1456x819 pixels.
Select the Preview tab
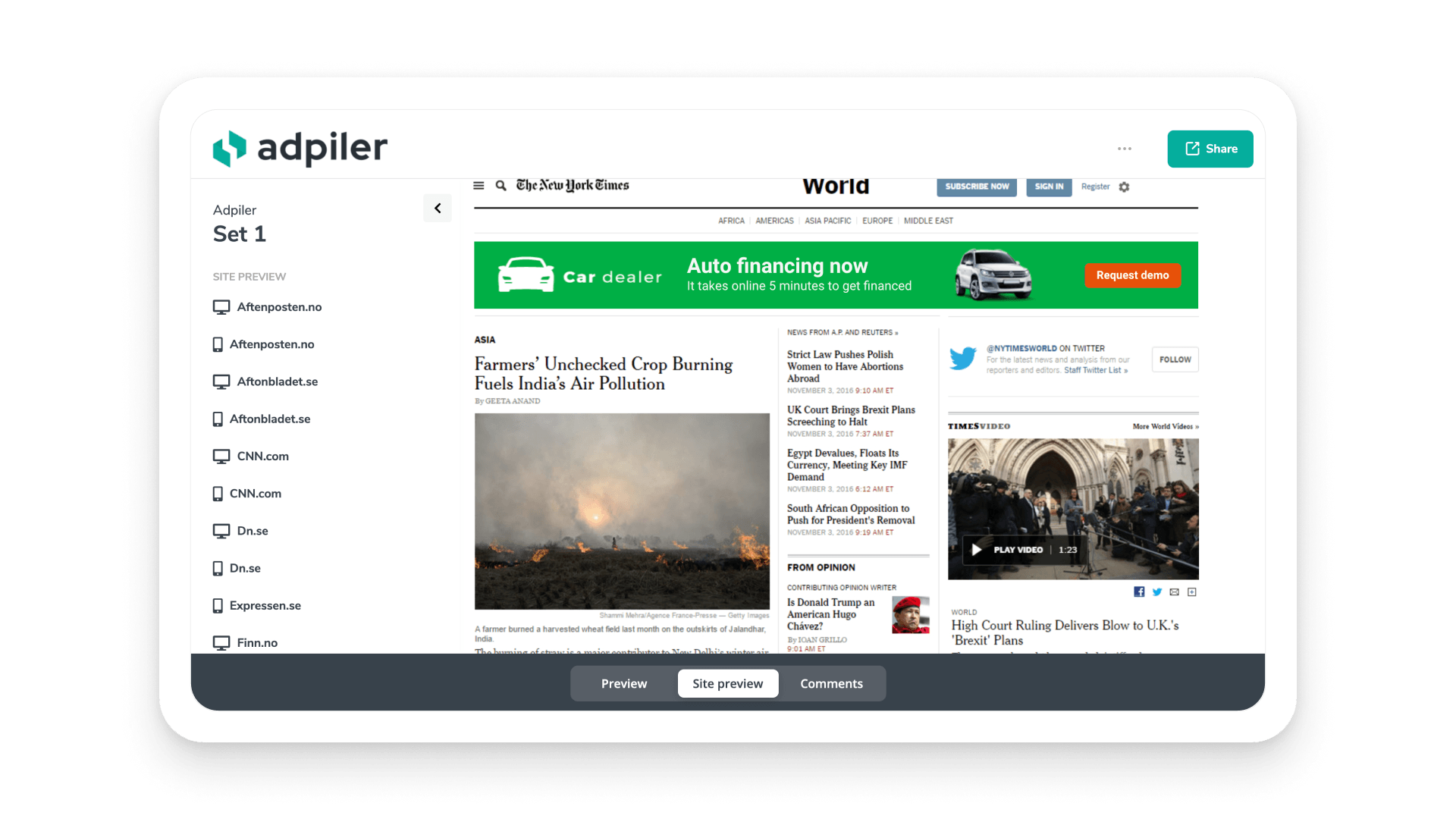coord(623,683)
